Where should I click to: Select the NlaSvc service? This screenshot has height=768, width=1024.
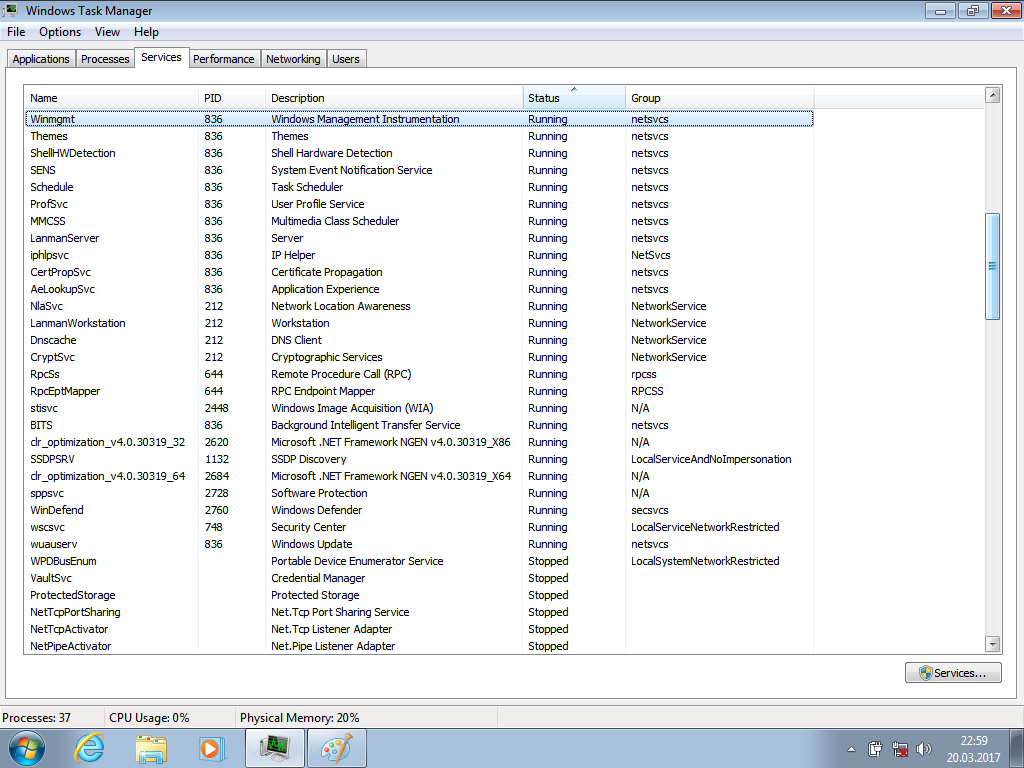coord(46,306)
